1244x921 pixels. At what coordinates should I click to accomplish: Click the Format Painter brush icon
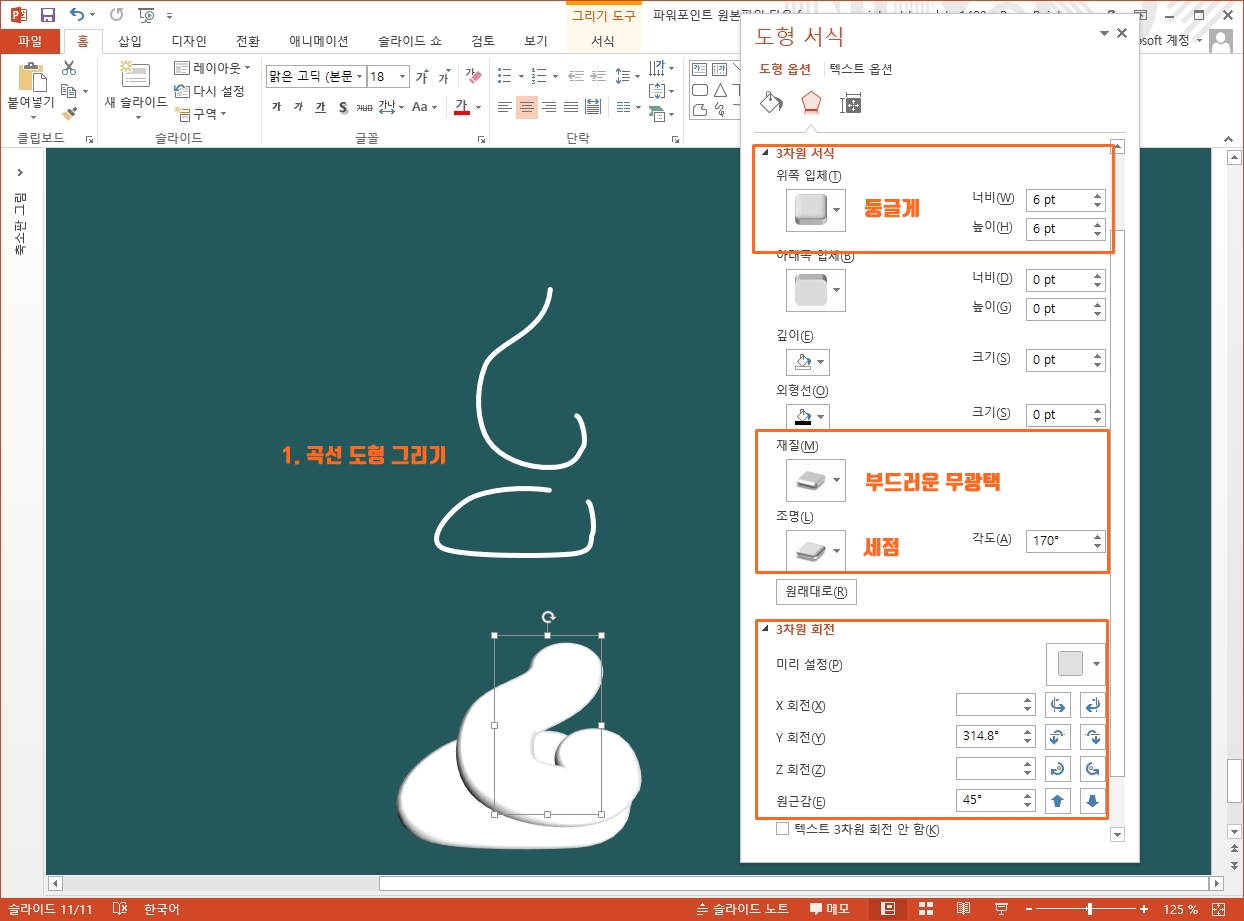click(x=69, y=114)
